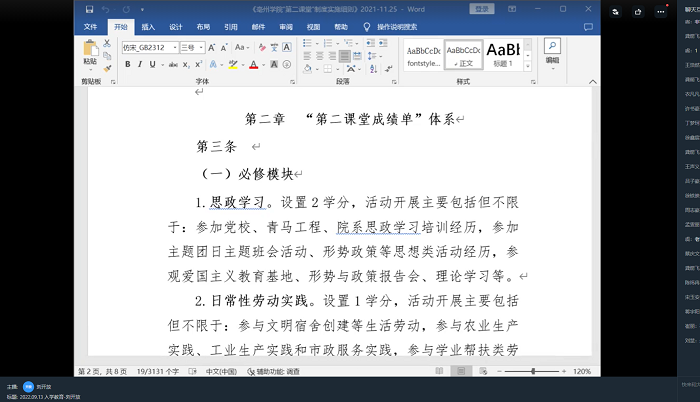Decrease paragraph indent

point(371,43)
